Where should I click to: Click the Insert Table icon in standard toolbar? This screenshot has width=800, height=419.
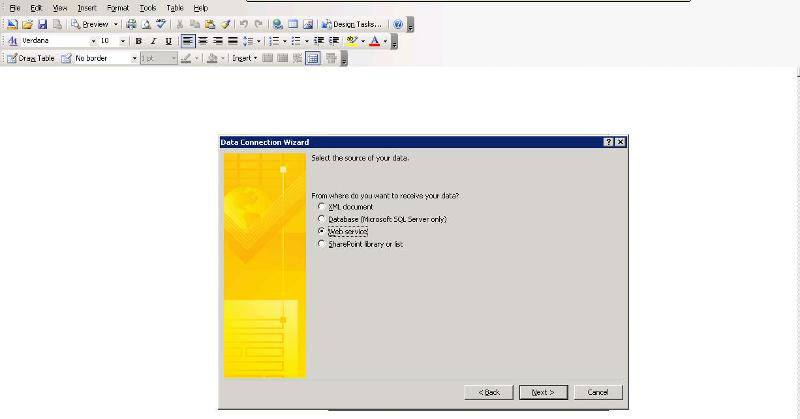click(x=293, y=24)
